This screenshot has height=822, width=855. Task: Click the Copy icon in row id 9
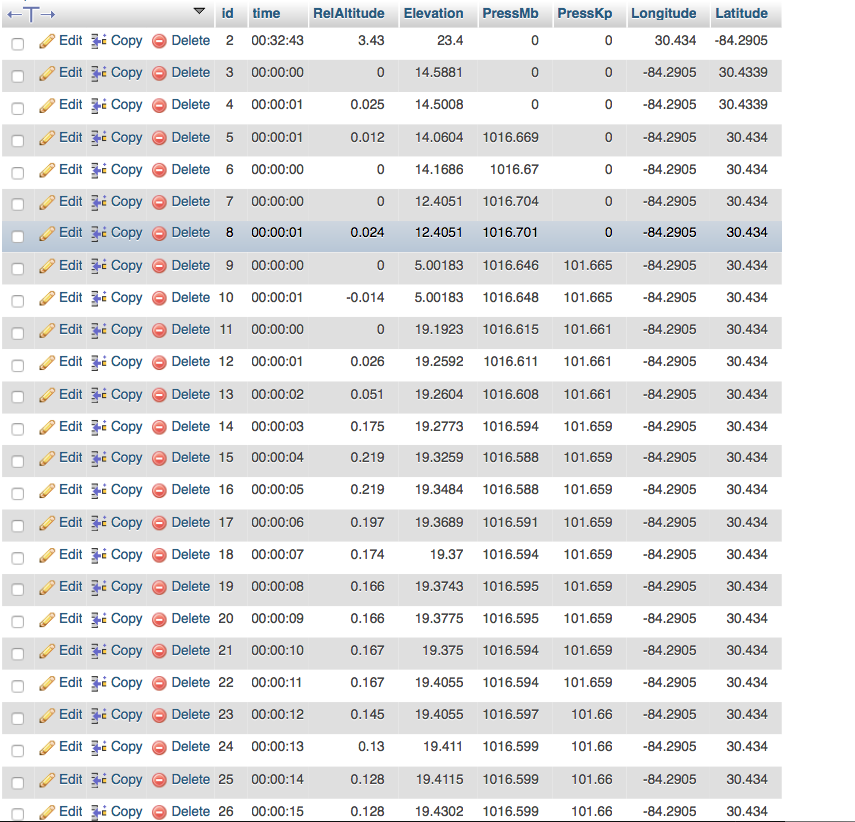click(x=98, y=266)
